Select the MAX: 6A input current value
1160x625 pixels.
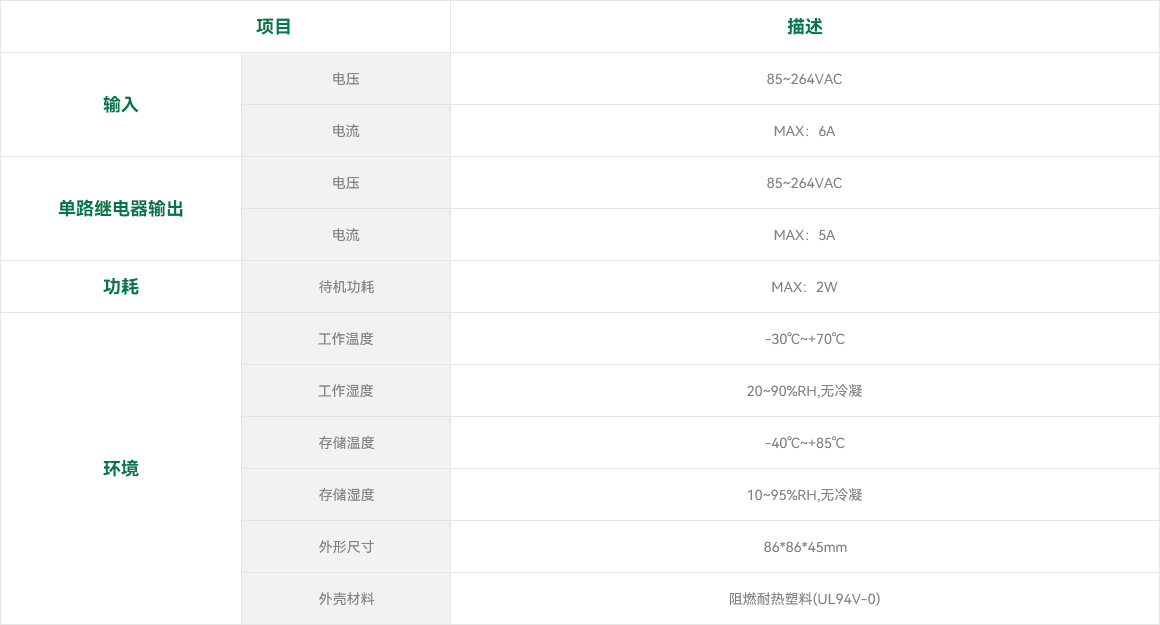[804, 131]
